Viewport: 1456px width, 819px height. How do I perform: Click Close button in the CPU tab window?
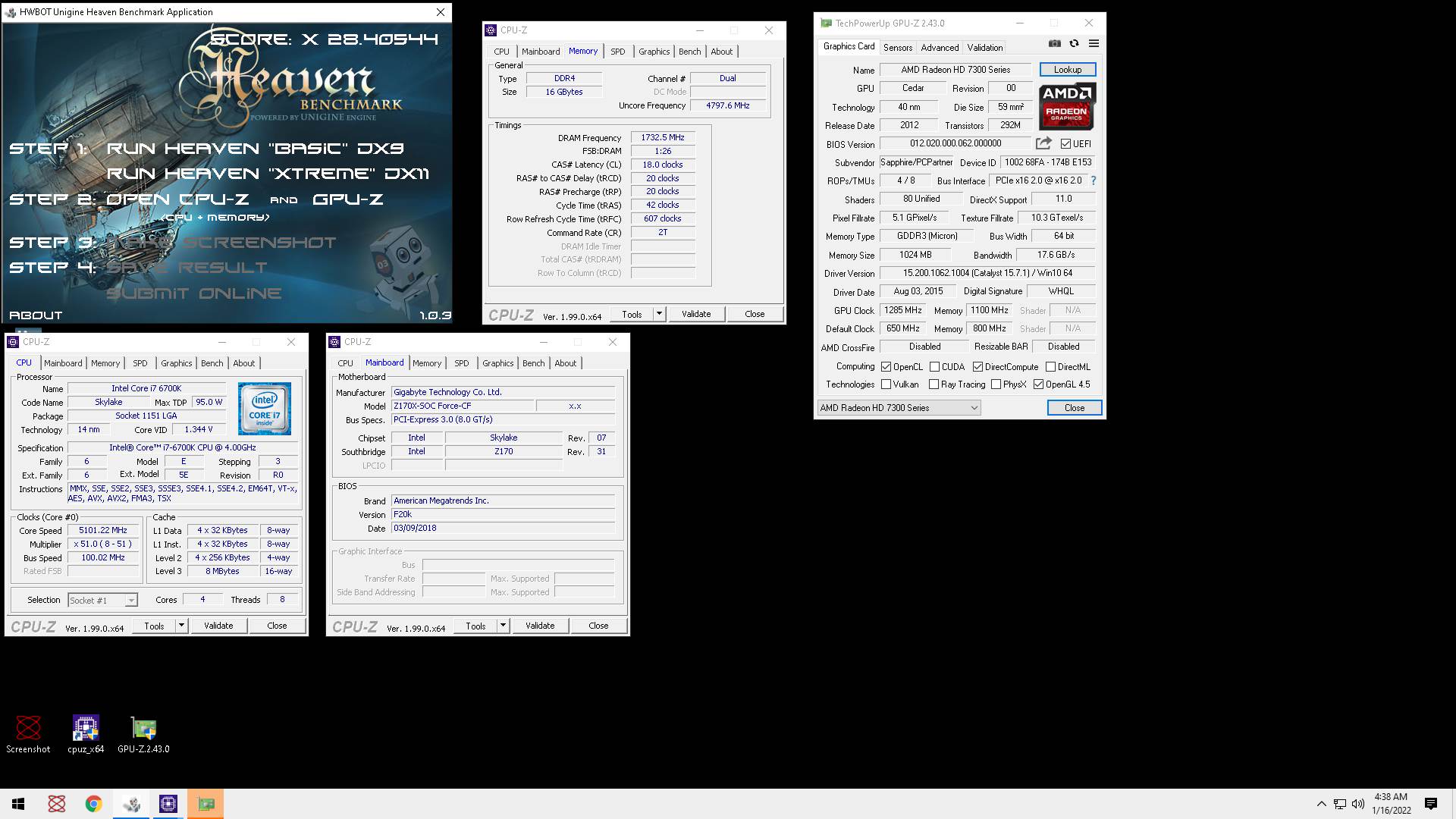277,626
